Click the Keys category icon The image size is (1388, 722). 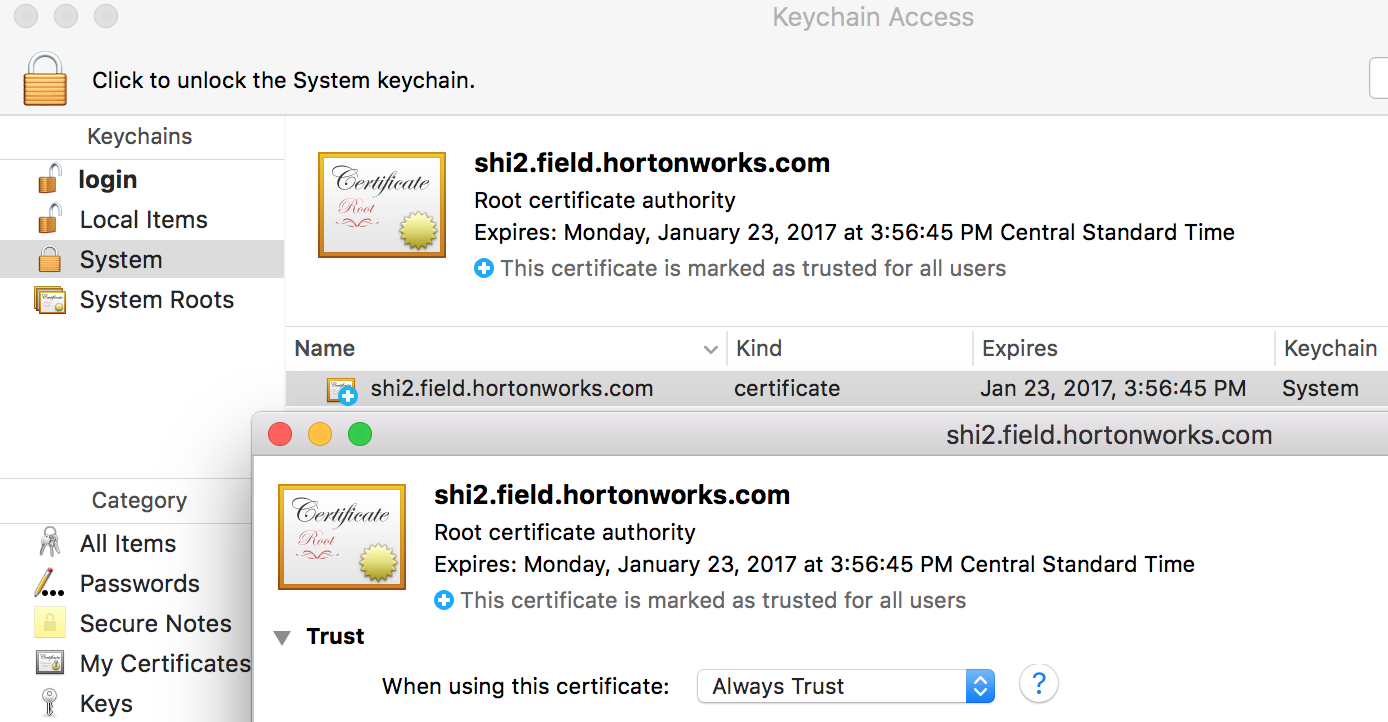coord(49,704)
